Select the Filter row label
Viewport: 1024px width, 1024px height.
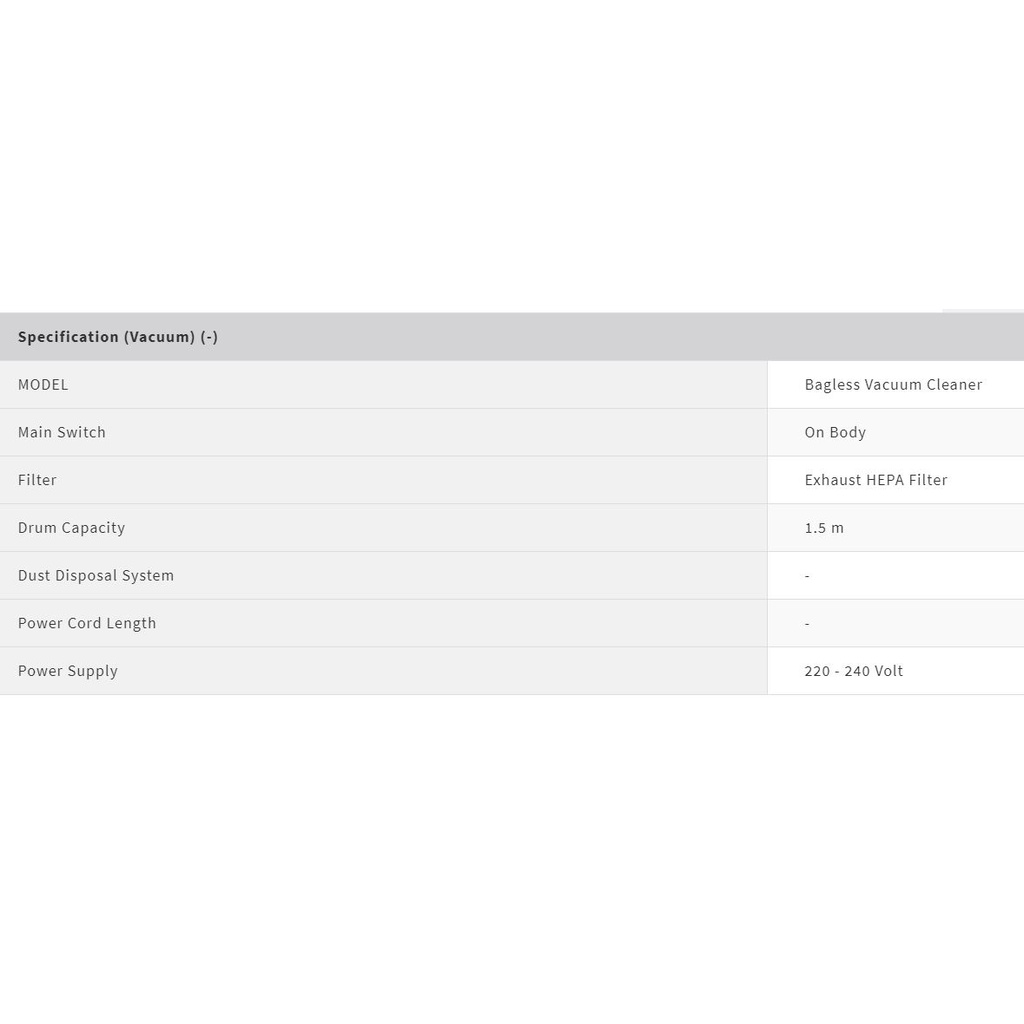[x=37, y=480]
